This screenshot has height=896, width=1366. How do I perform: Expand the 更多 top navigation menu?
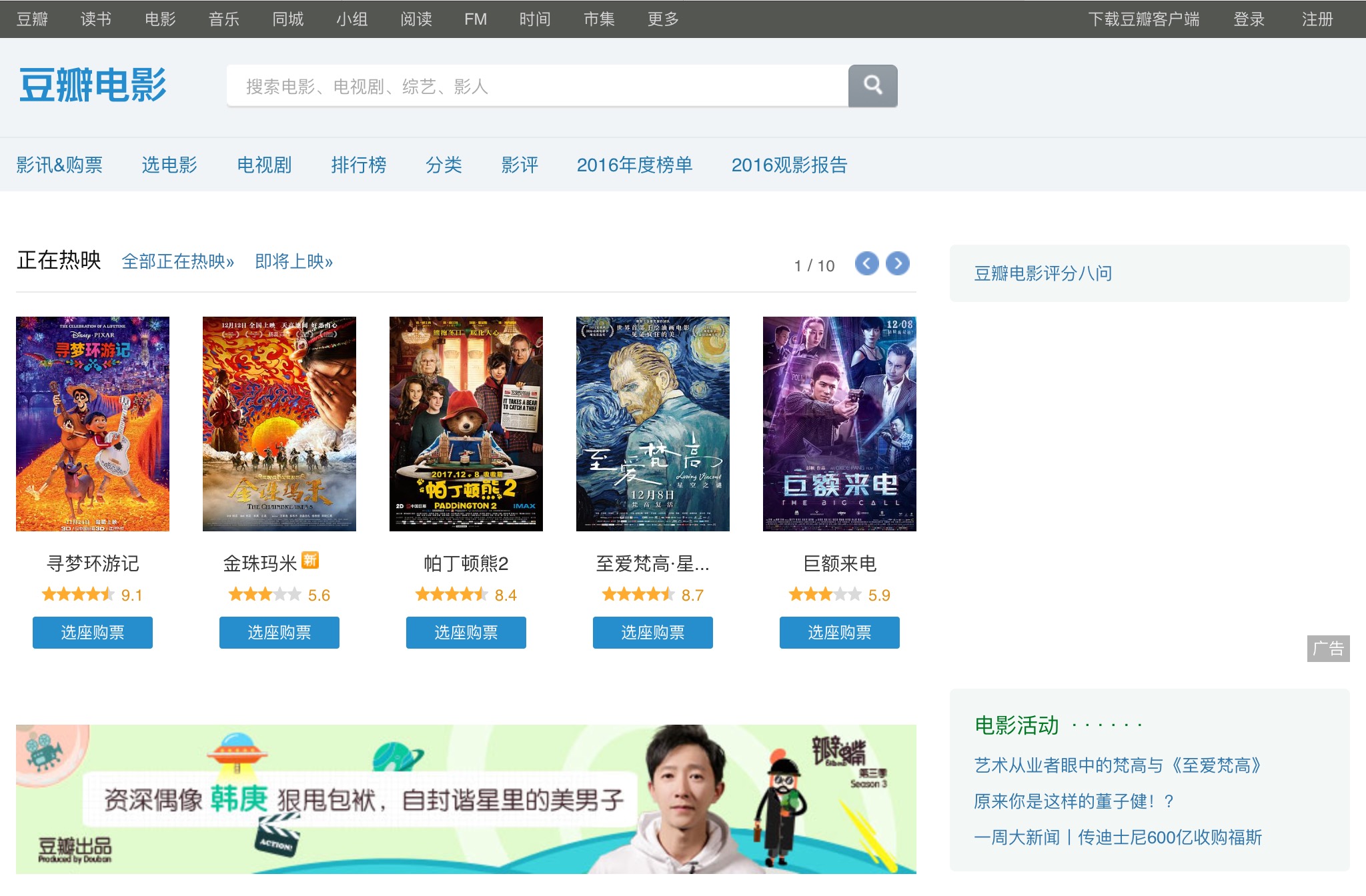click(663, 19)
